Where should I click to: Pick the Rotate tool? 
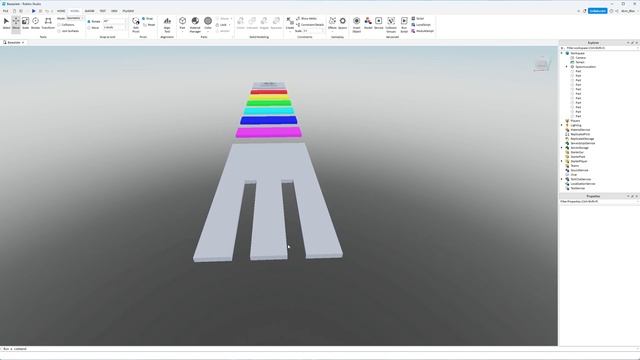click(x=36, y=23)
